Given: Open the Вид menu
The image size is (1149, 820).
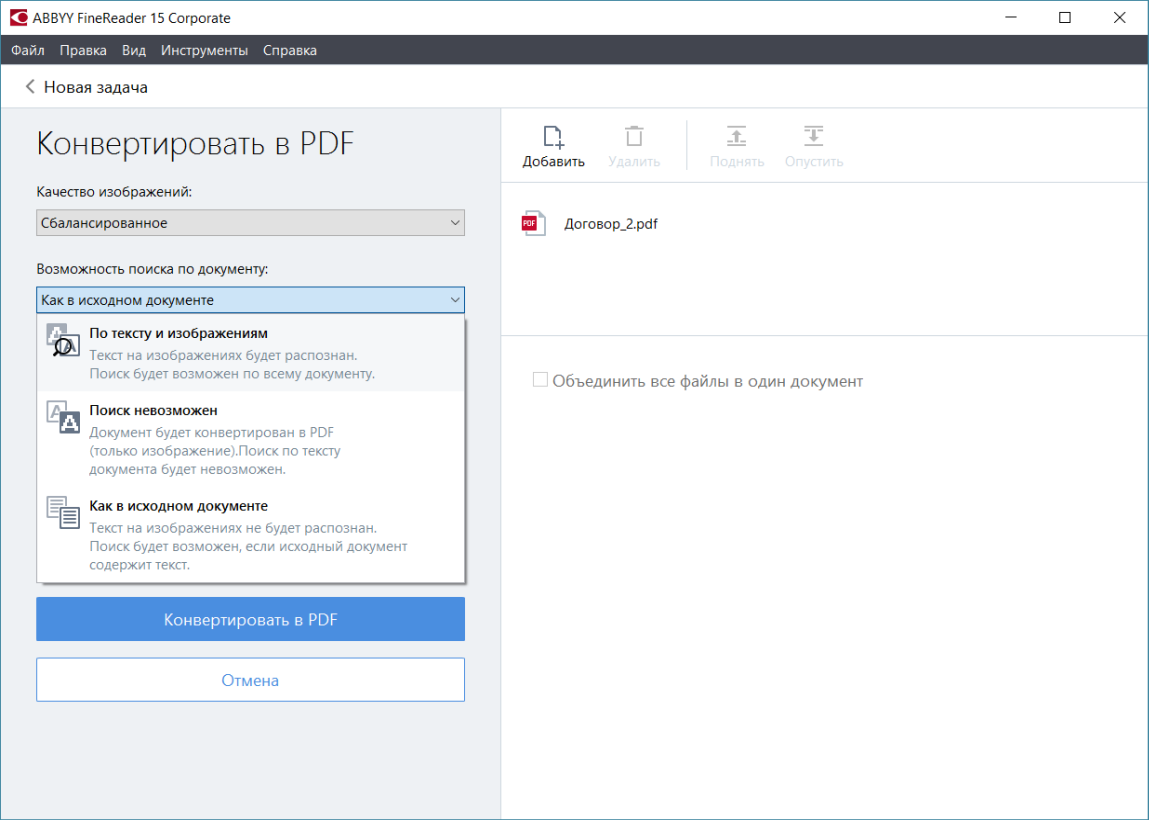Looking at the screenshot, I should pyautogui.click(x=134, y=50).
